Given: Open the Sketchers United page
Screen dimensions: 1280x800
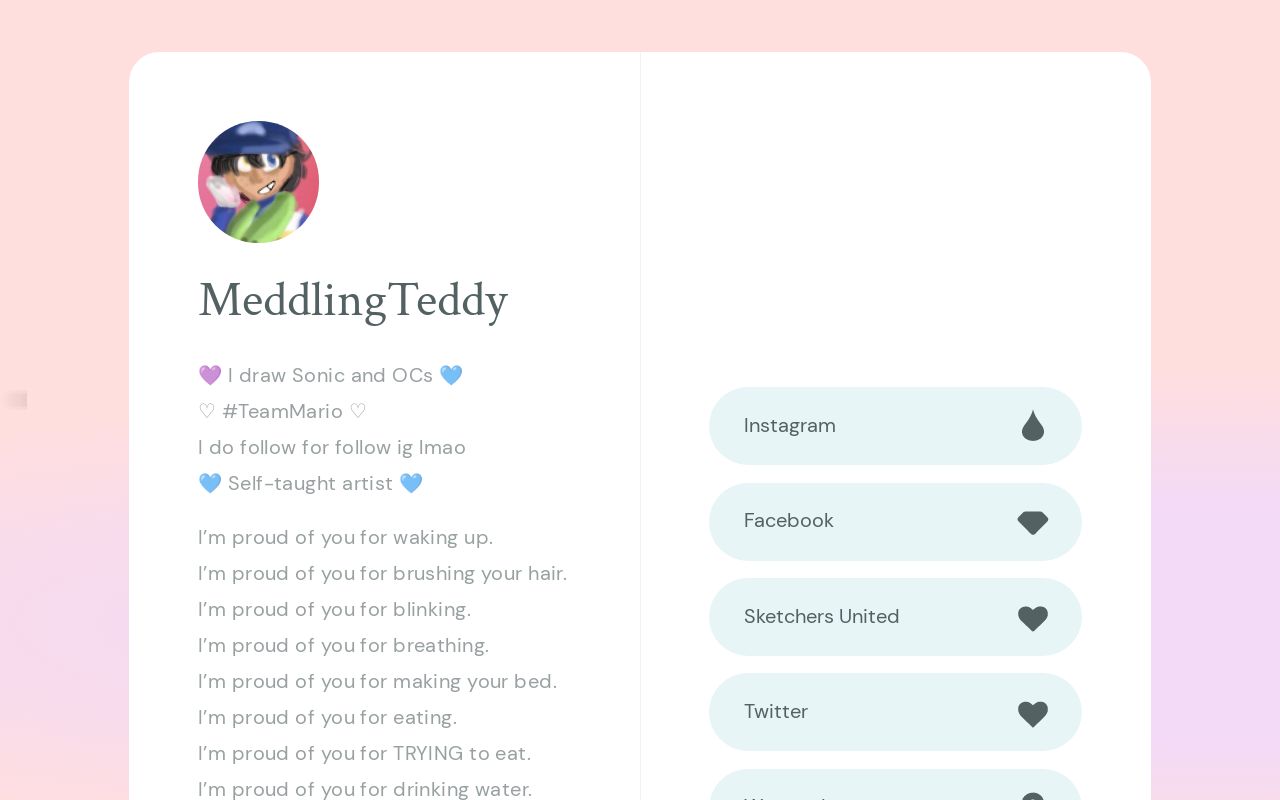Looking at the screenshot, I should 895,617.
